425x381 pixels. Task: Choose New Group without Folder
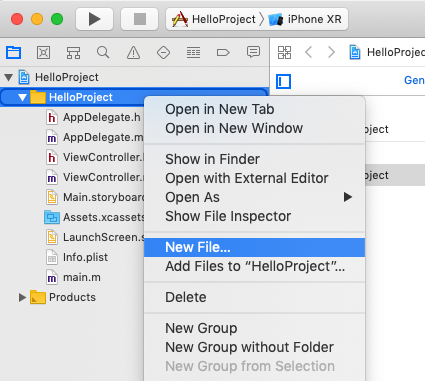tap(254, 347)
